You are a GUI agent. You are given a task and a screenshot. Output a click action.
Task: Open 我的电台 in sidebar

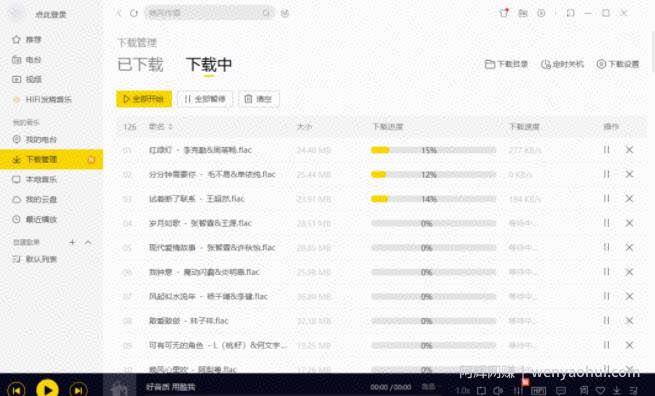point(35,140)
